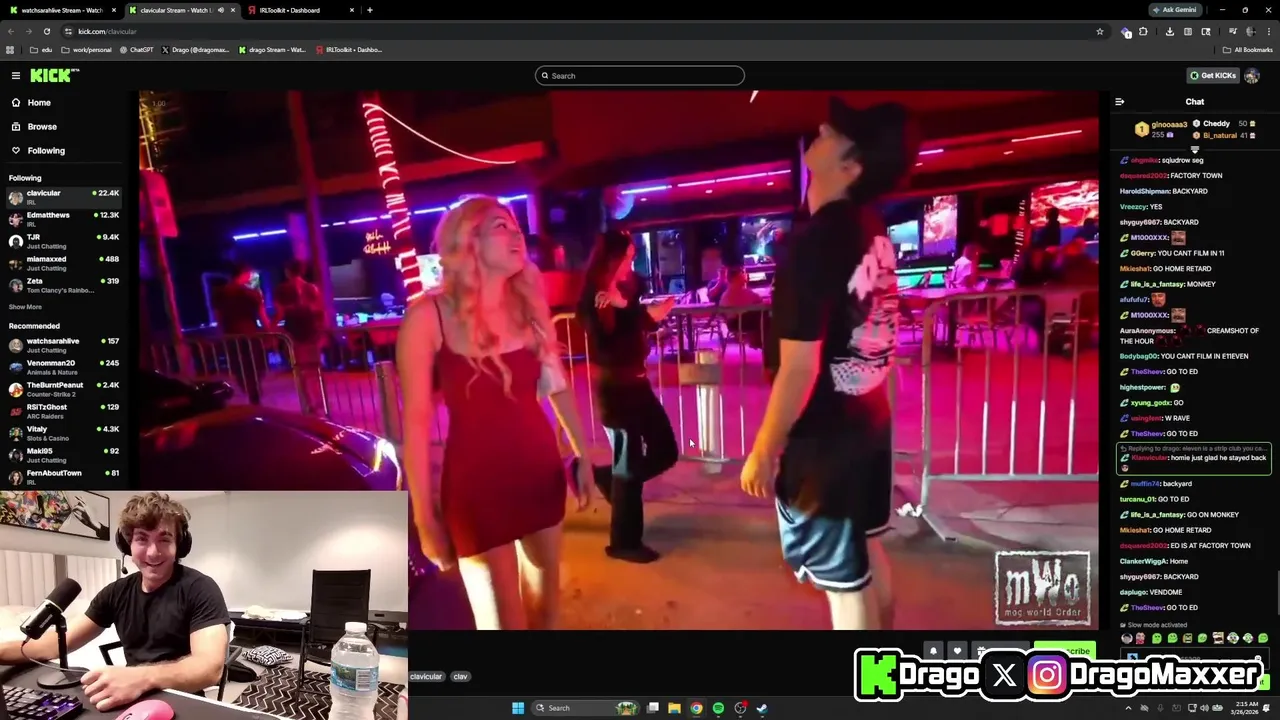Viewport: 1280px width, 720px height.
Task: Open TJR channel in Following list
Action: [x=64, y=241]
